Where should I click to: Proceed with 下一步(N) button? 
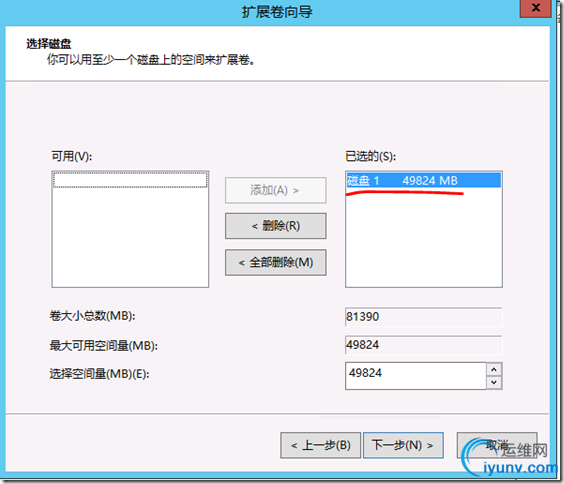coord(403,445)
